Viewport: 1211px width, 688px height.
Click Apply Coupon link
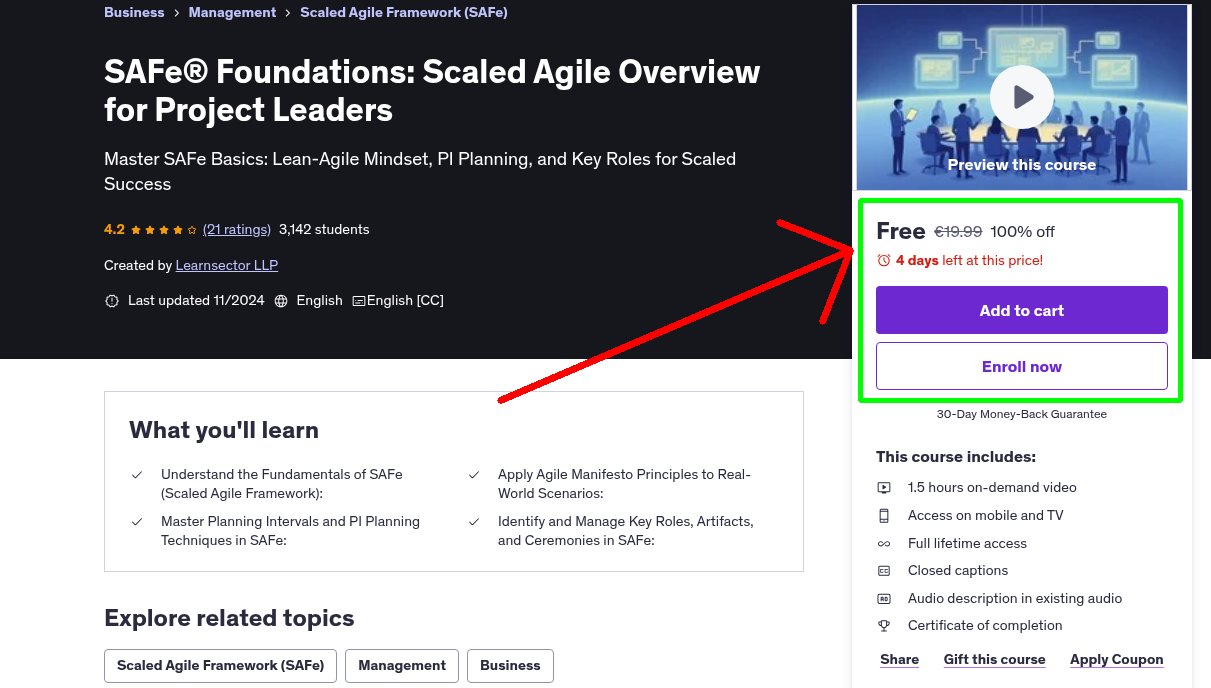pos(1117,659)
